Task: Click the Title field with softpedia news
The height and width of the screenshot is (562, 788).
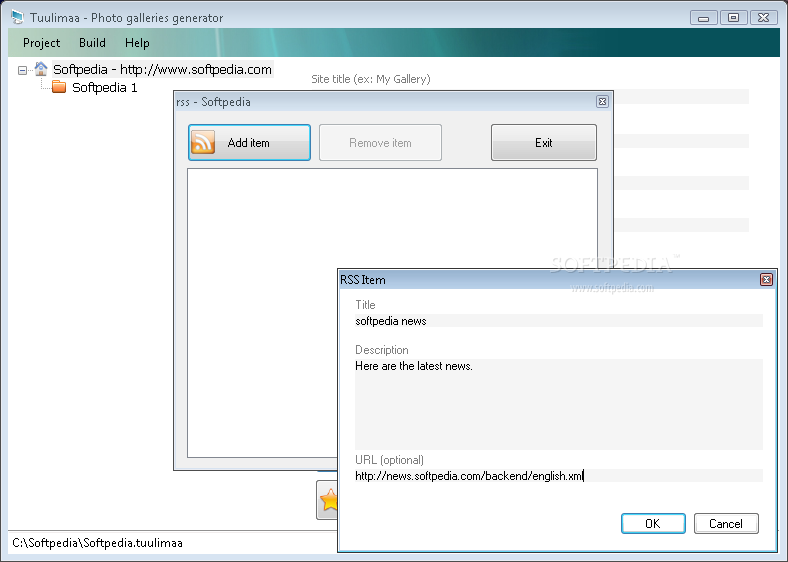Action: pyautogui.click(x=559, y=321)
